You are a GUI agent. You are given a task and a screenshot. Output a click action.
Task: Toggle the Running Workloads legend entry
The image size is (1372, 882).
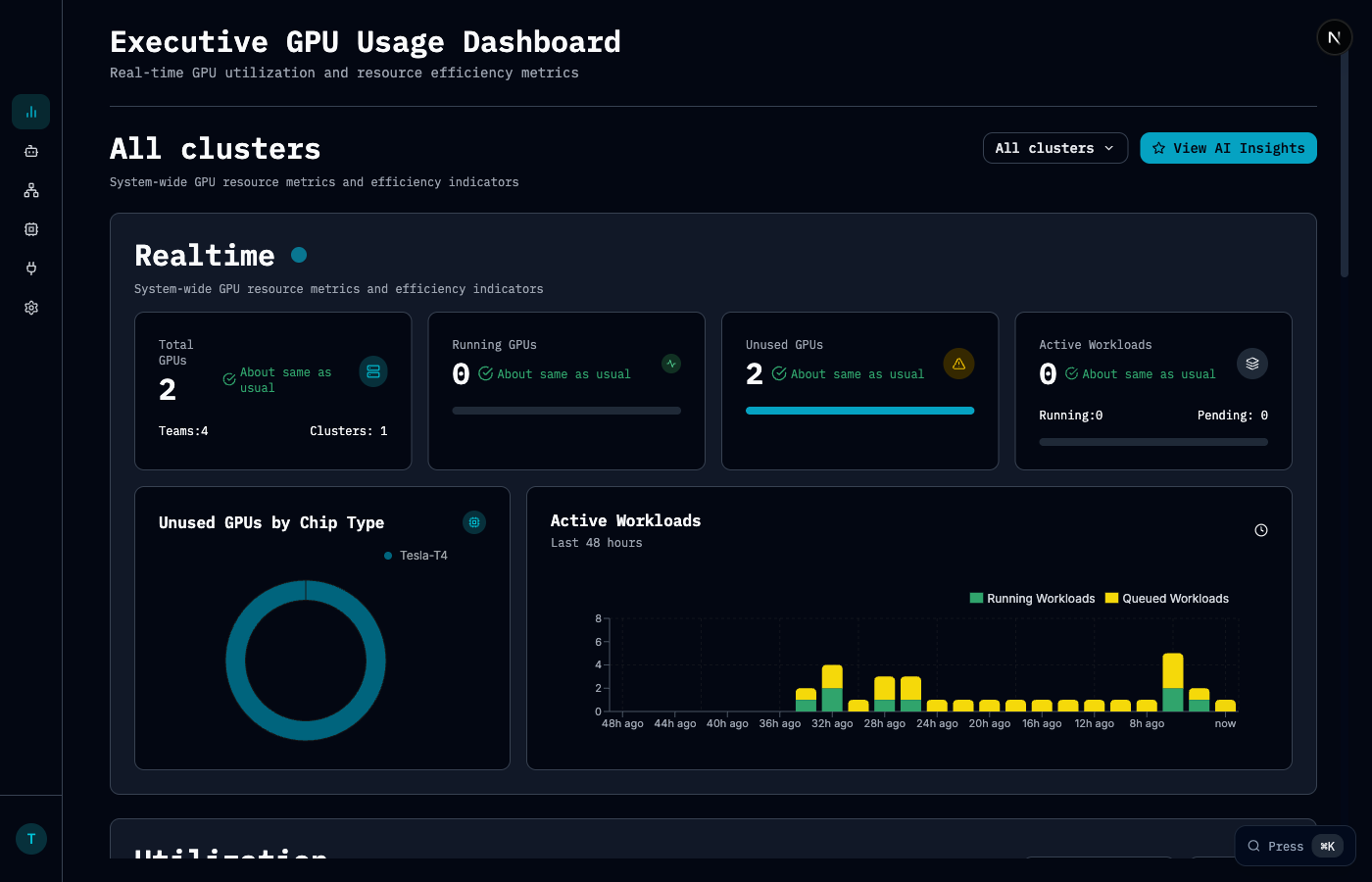click(x=1032, y=598)
